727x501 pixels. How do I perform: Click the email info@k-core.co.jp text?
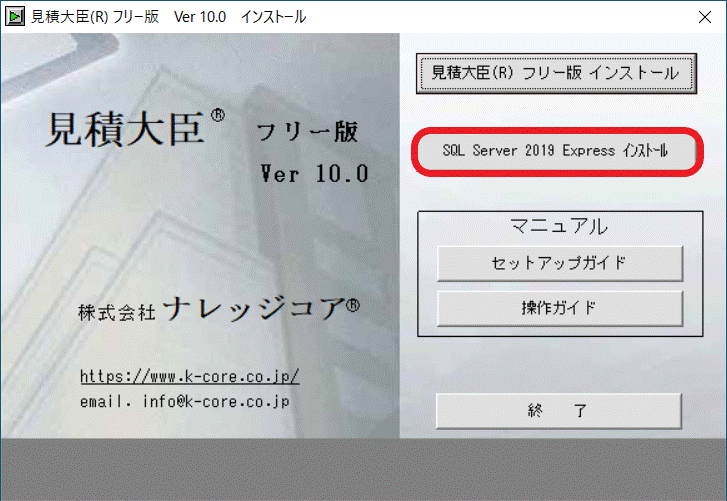pyautogui.click(x=185, y=401)
